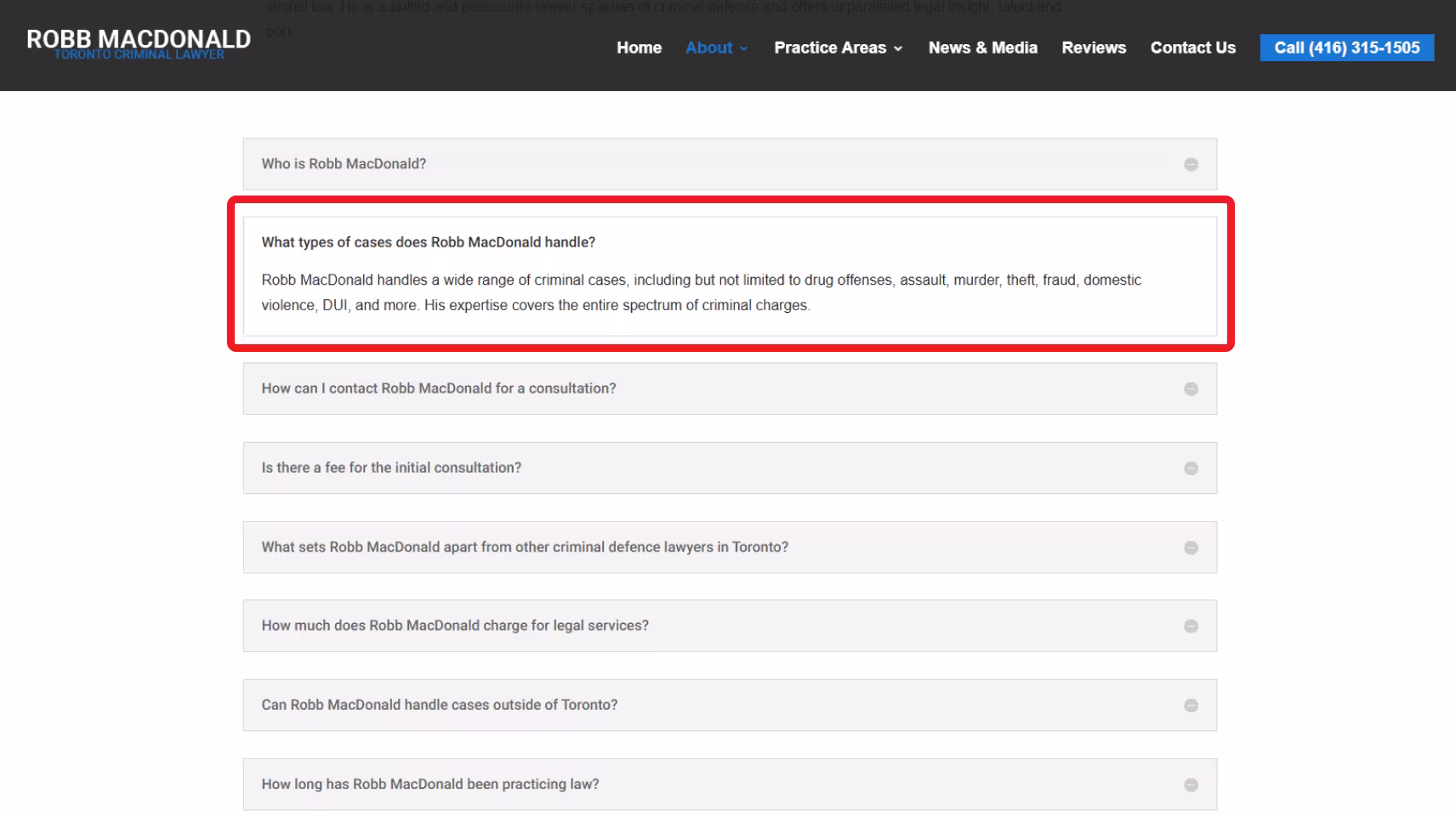Viewport: 1456px width, 816px height.
Task: Click toggle icon on 'outside of Toronto' row
Action: [1191, 705]
